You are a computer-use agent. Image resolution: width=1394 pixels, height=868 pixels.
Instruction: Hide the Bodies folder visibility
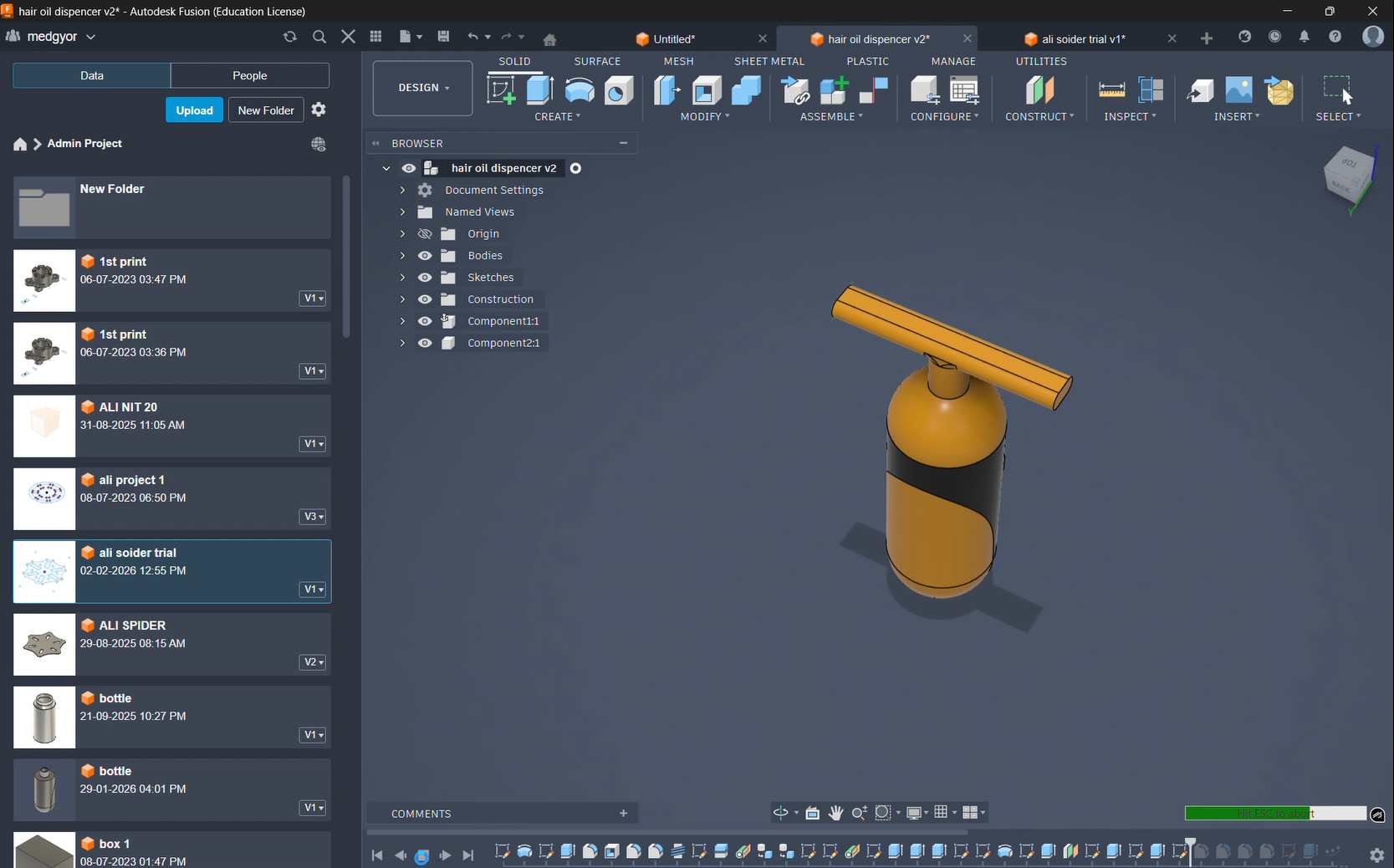(425, 256)
